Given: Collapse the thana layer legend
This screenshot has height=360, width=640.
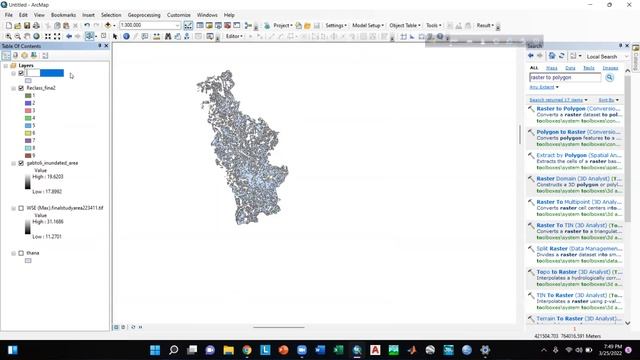Looking at the screenshot, I should [13, 253].
